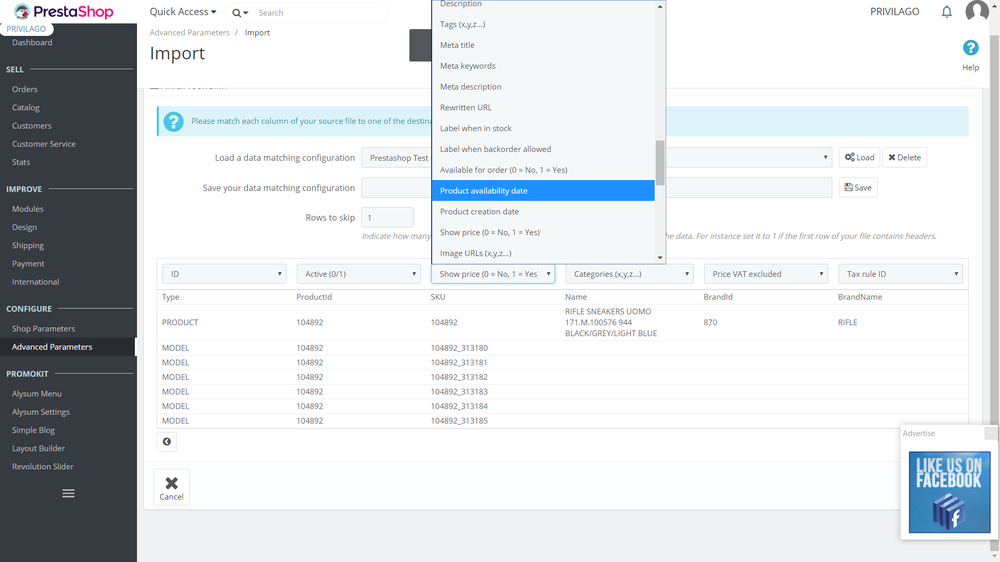Open the Tax rule ID dropdown

tap(900, 274)
